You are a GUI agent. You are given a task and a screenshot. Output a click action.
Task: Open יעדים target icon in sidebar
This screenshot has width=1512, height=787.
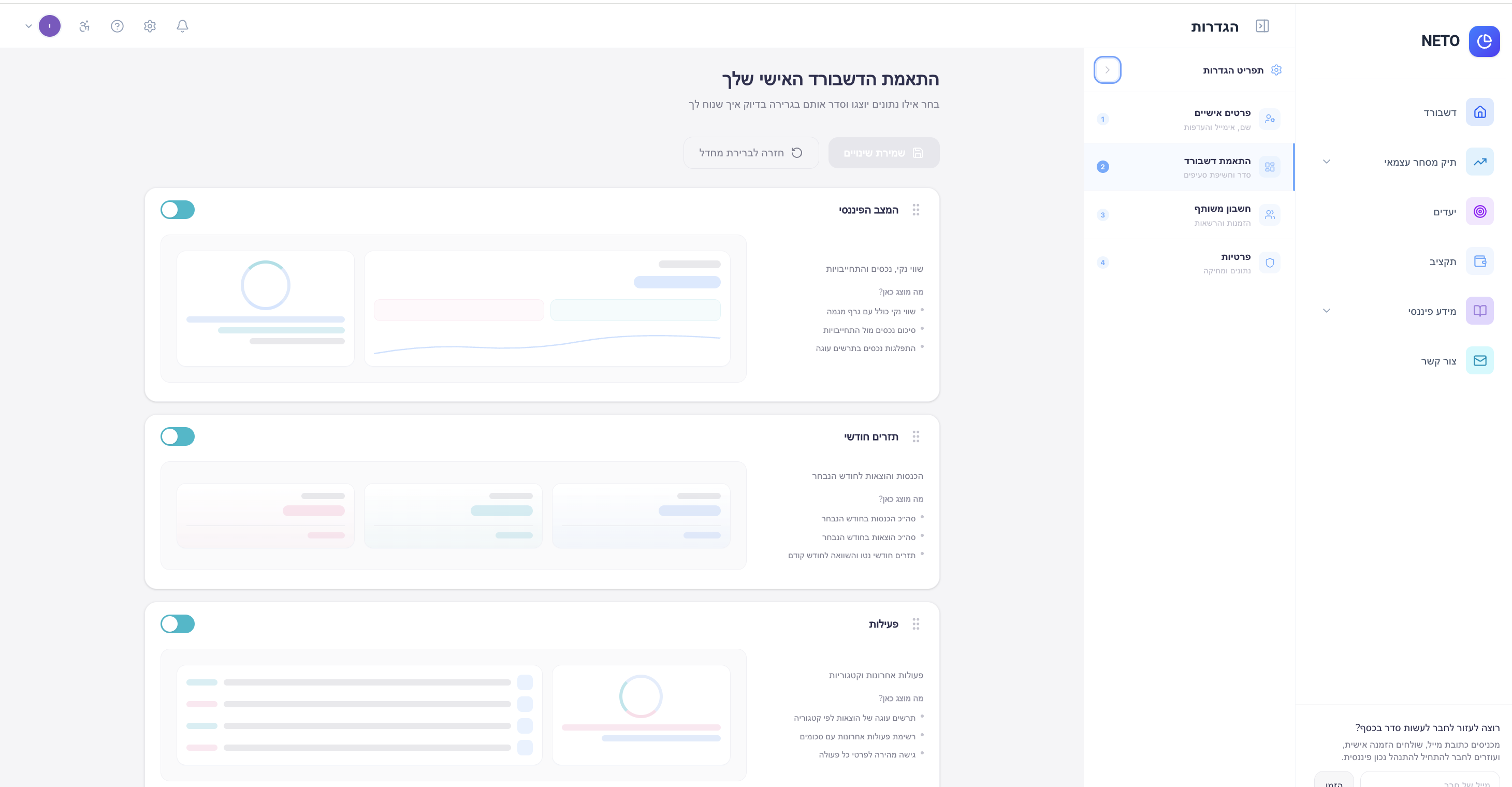1479,211
